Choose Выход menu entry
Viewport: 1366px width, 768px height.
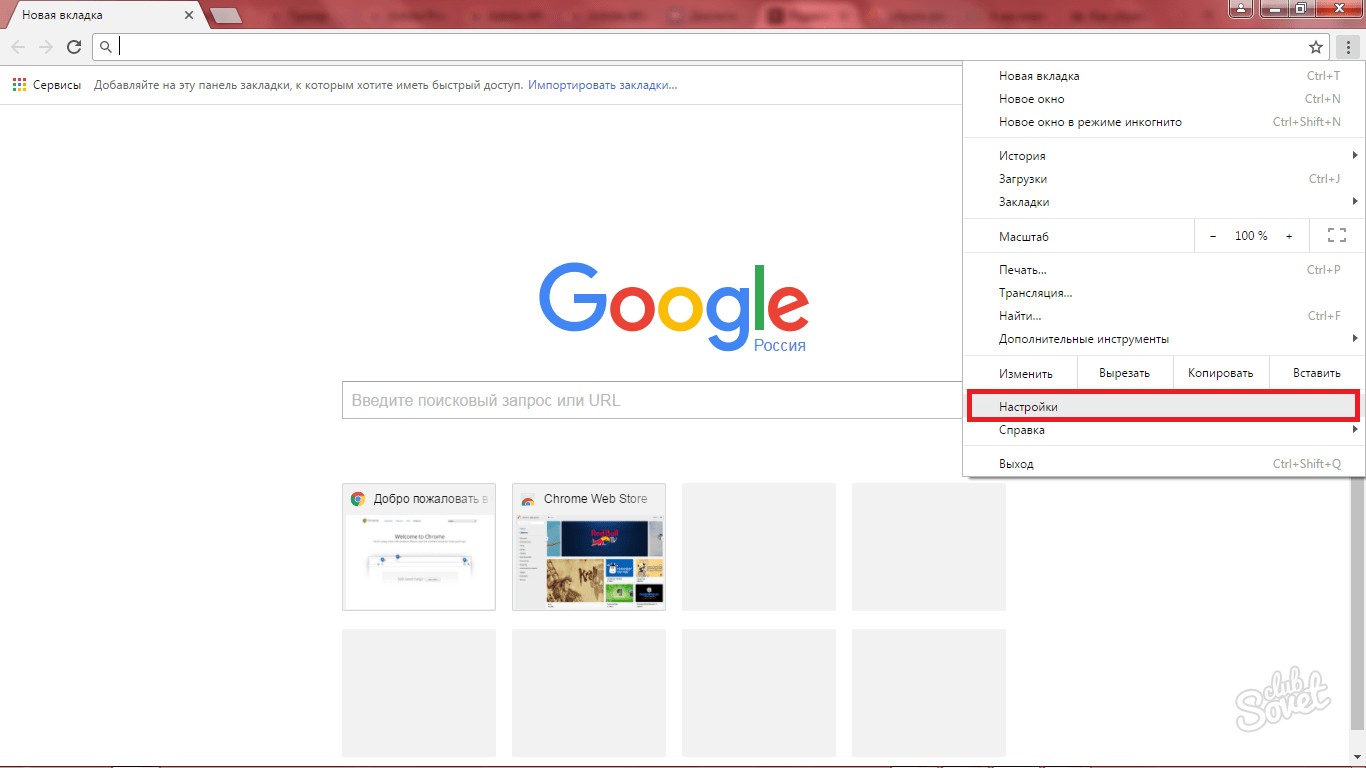[x=1164, y=464]
